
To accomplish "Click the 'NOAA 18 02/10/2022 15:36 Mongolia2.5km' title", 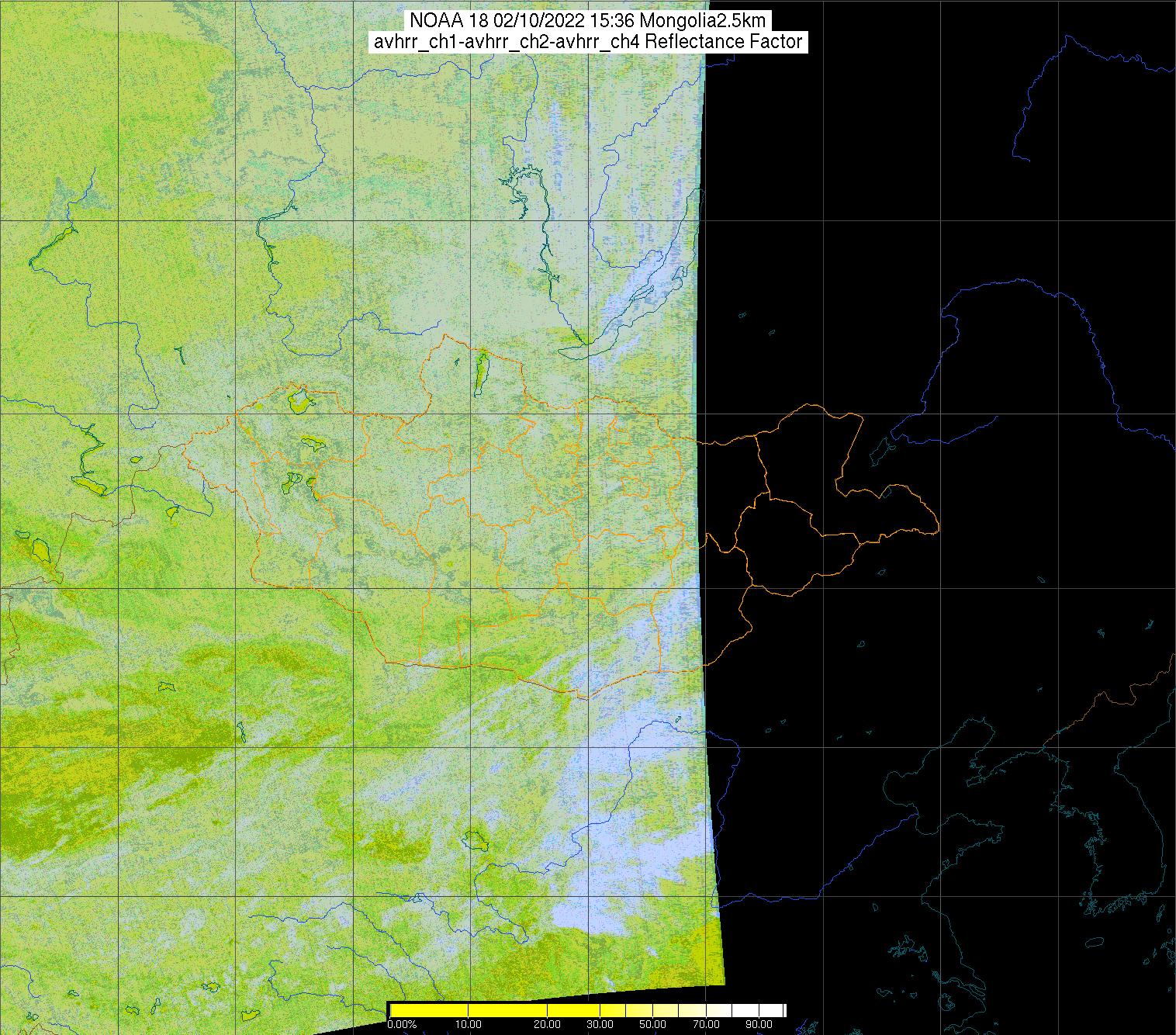I will click(x=588, y=20).
